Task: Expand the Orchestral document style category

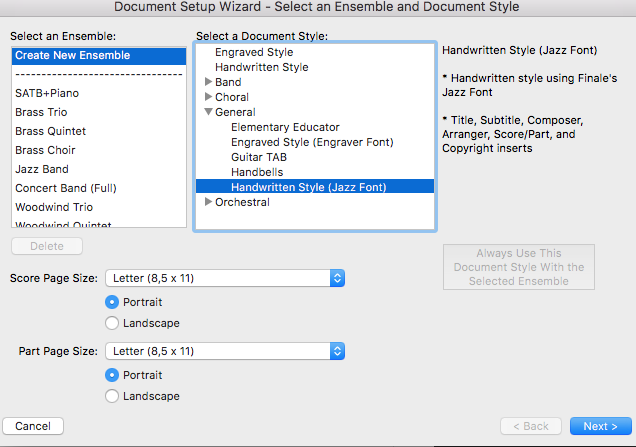Action: click(x=208, y=202)
